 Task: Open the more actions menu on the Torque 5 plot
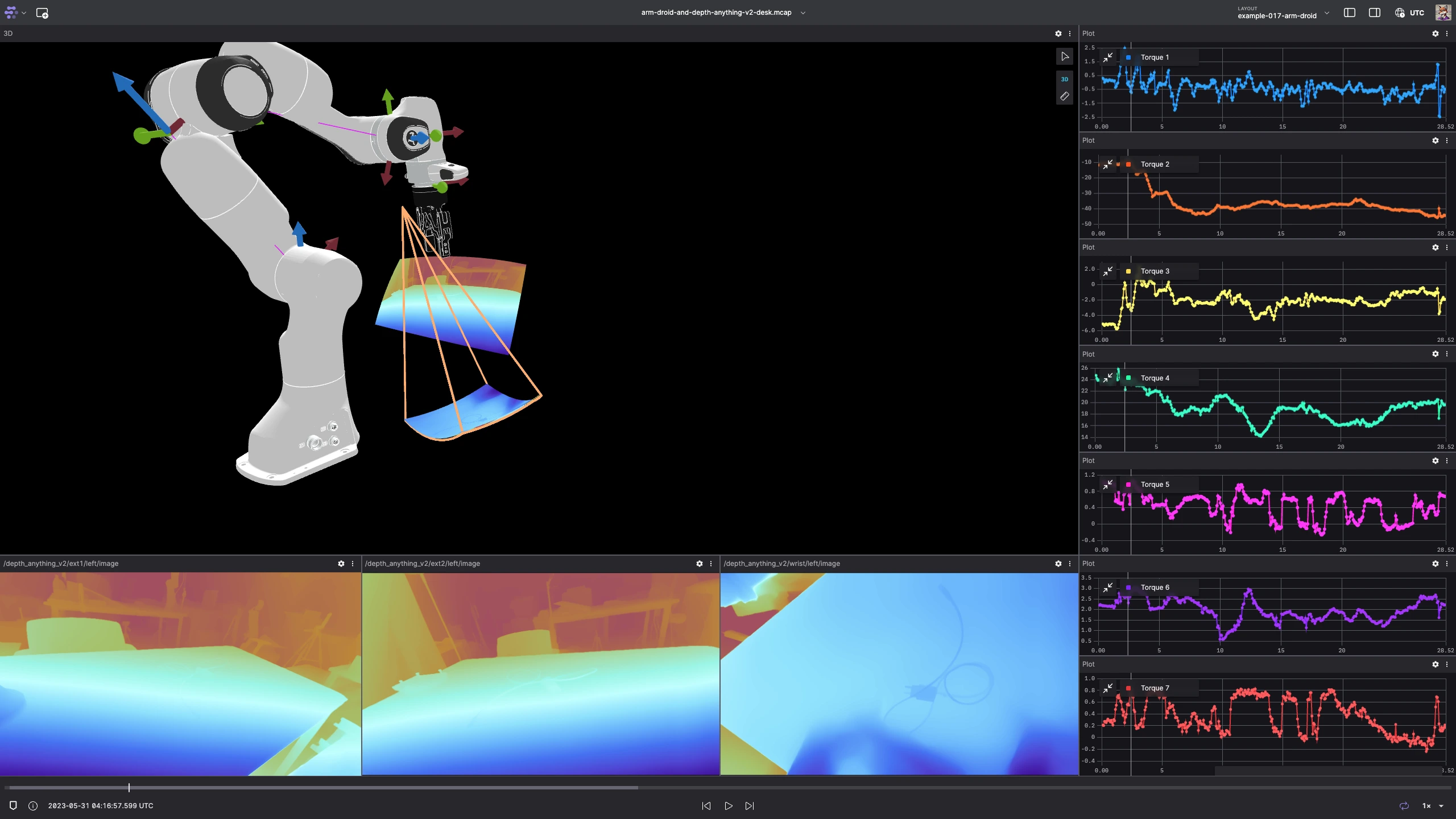pos(1446,461)
